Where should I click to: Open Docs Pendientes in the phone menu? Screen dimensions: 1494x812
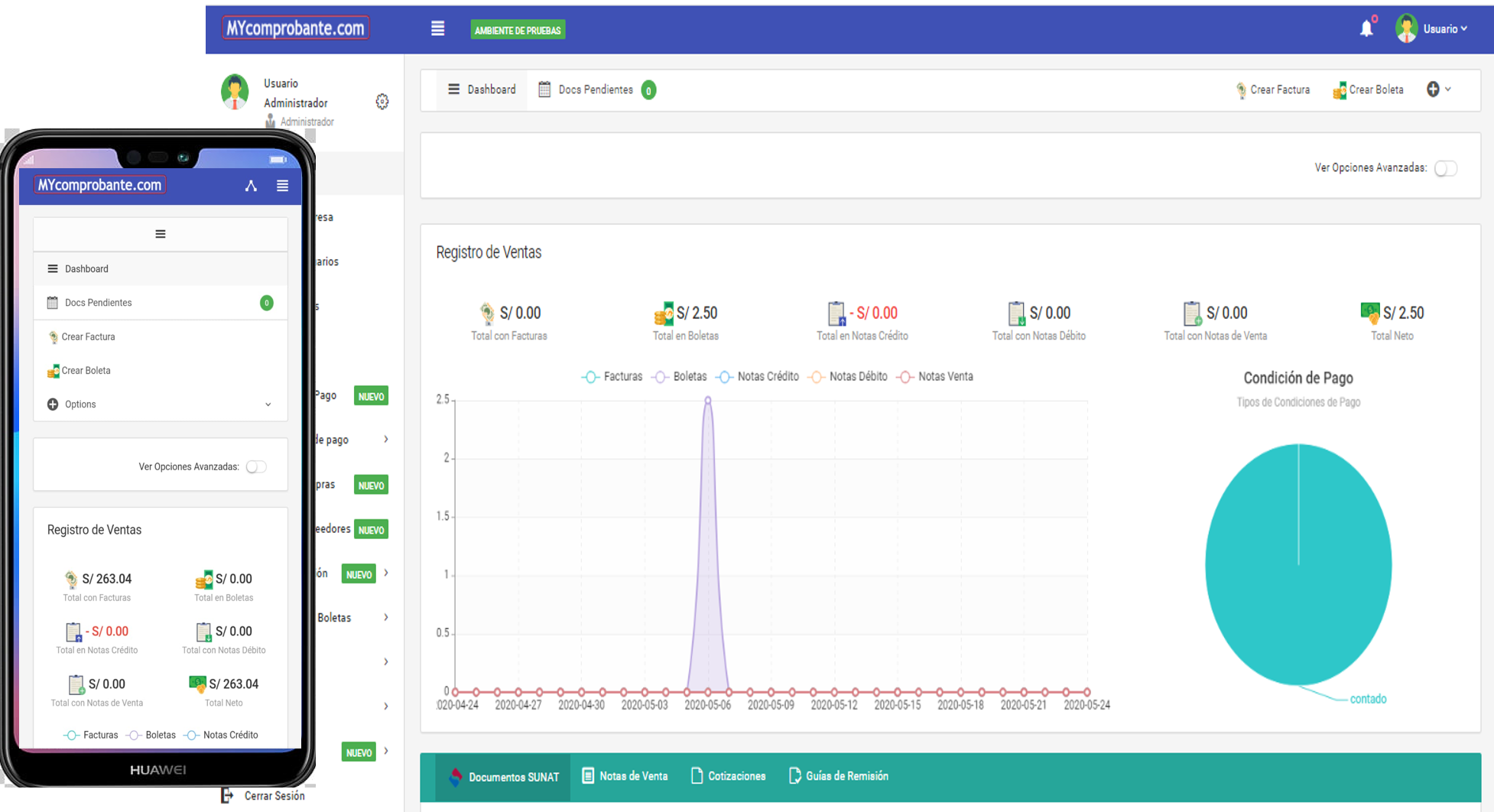click(161, 303)
